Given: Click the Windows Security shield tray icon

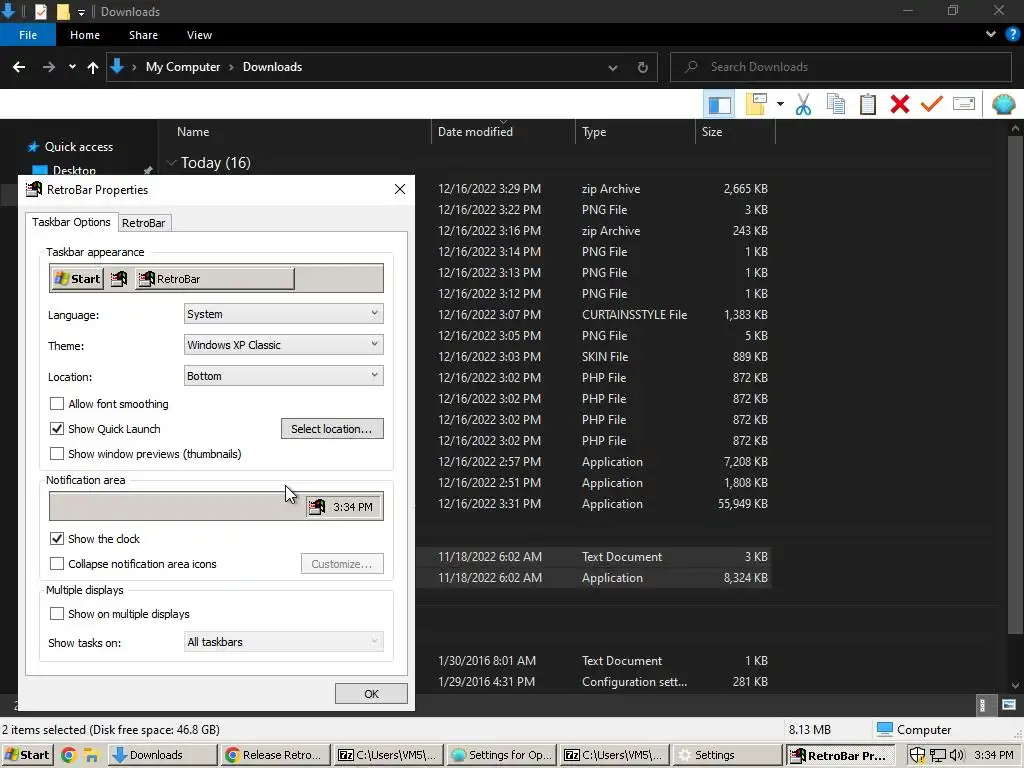Looking at the screenshot, I should click(917, 755).
